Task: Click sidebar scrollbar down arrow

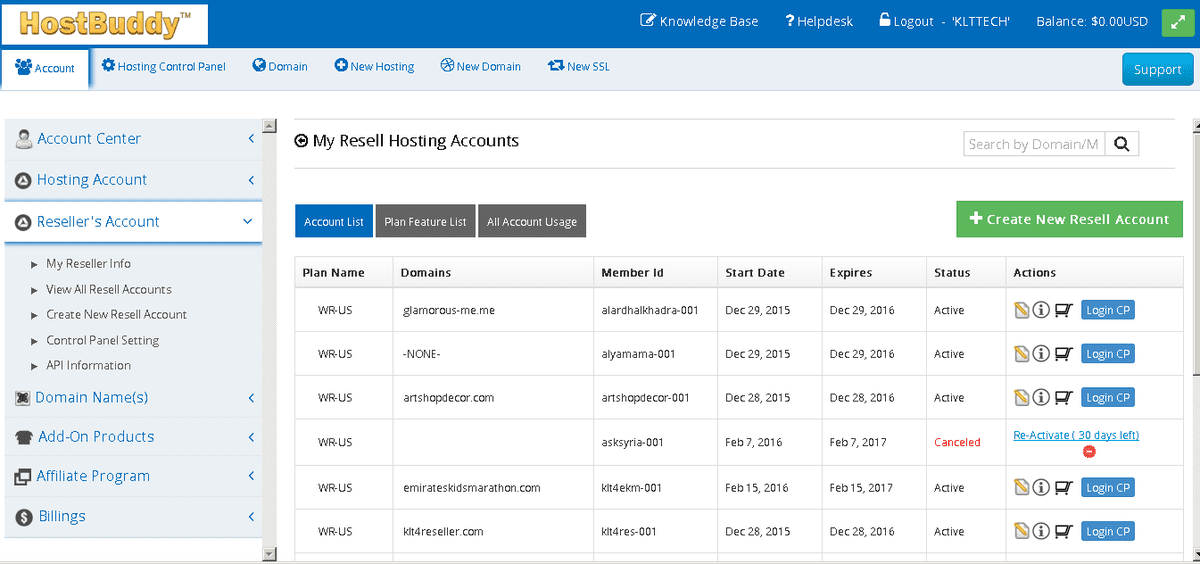Action: coord(269,553)
